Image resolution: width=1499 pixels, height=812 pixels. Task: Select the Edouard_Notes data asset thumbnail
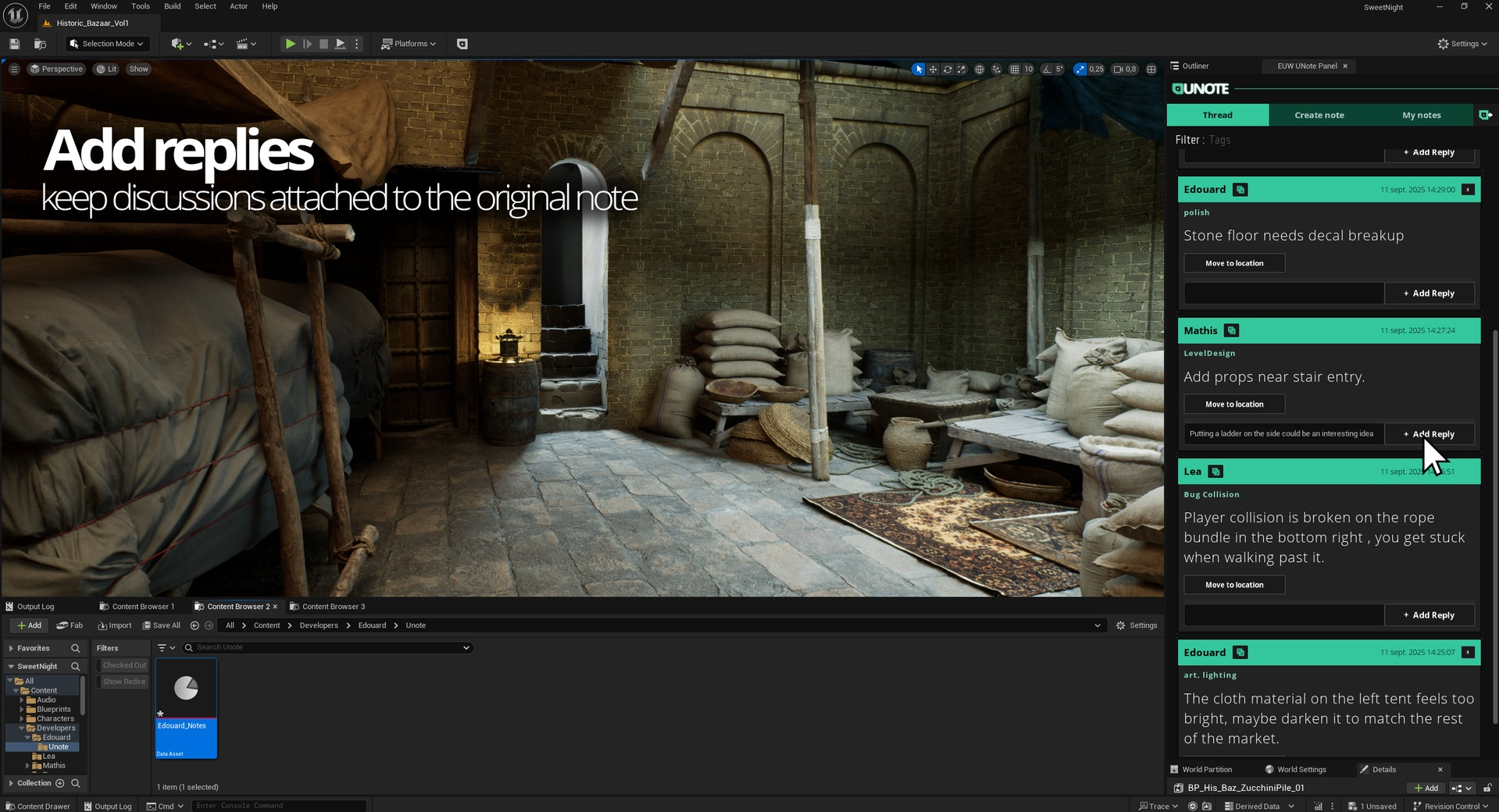(186, 689)
